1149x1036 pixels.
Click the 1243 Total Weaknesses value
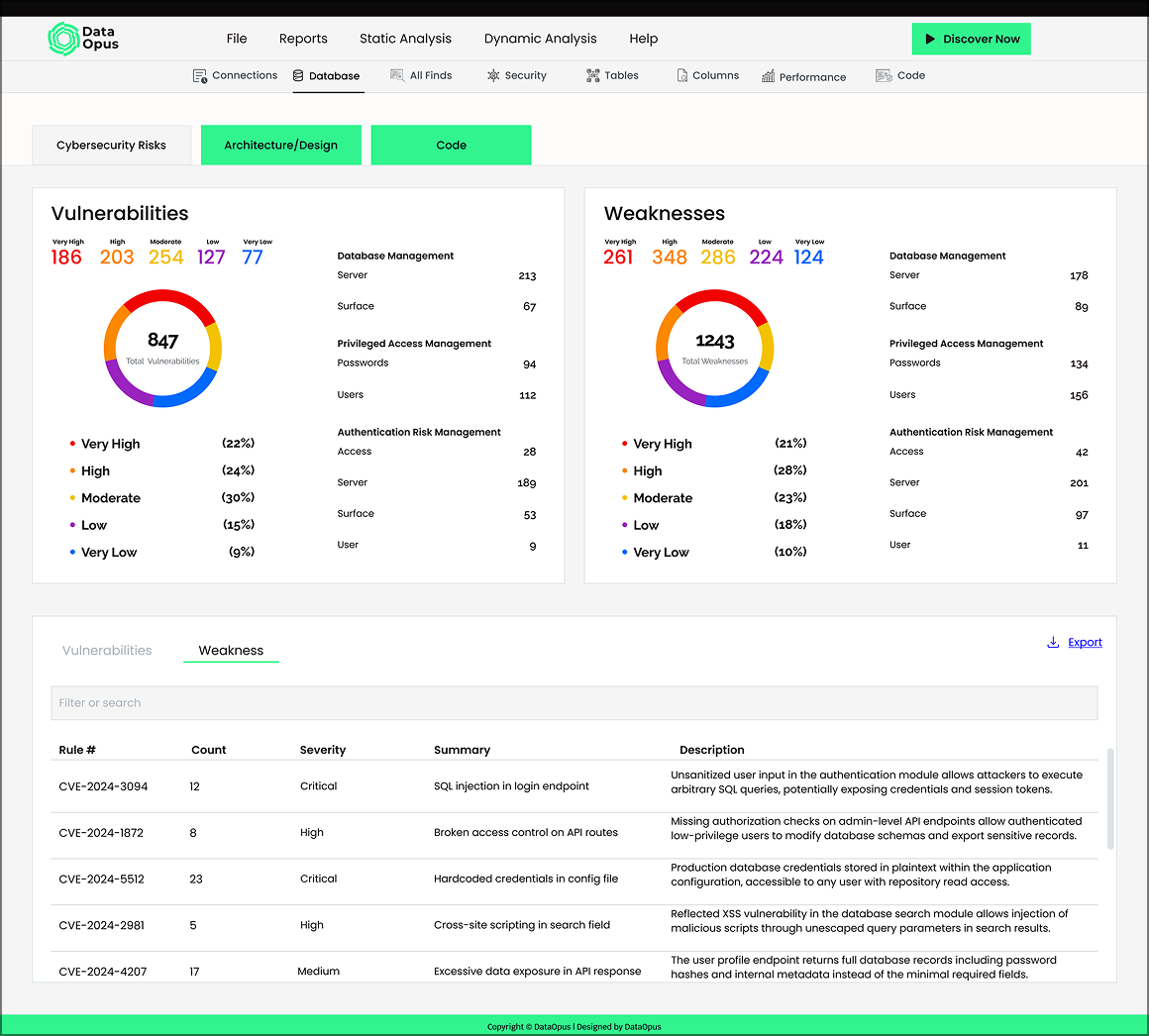coord(714,341)
